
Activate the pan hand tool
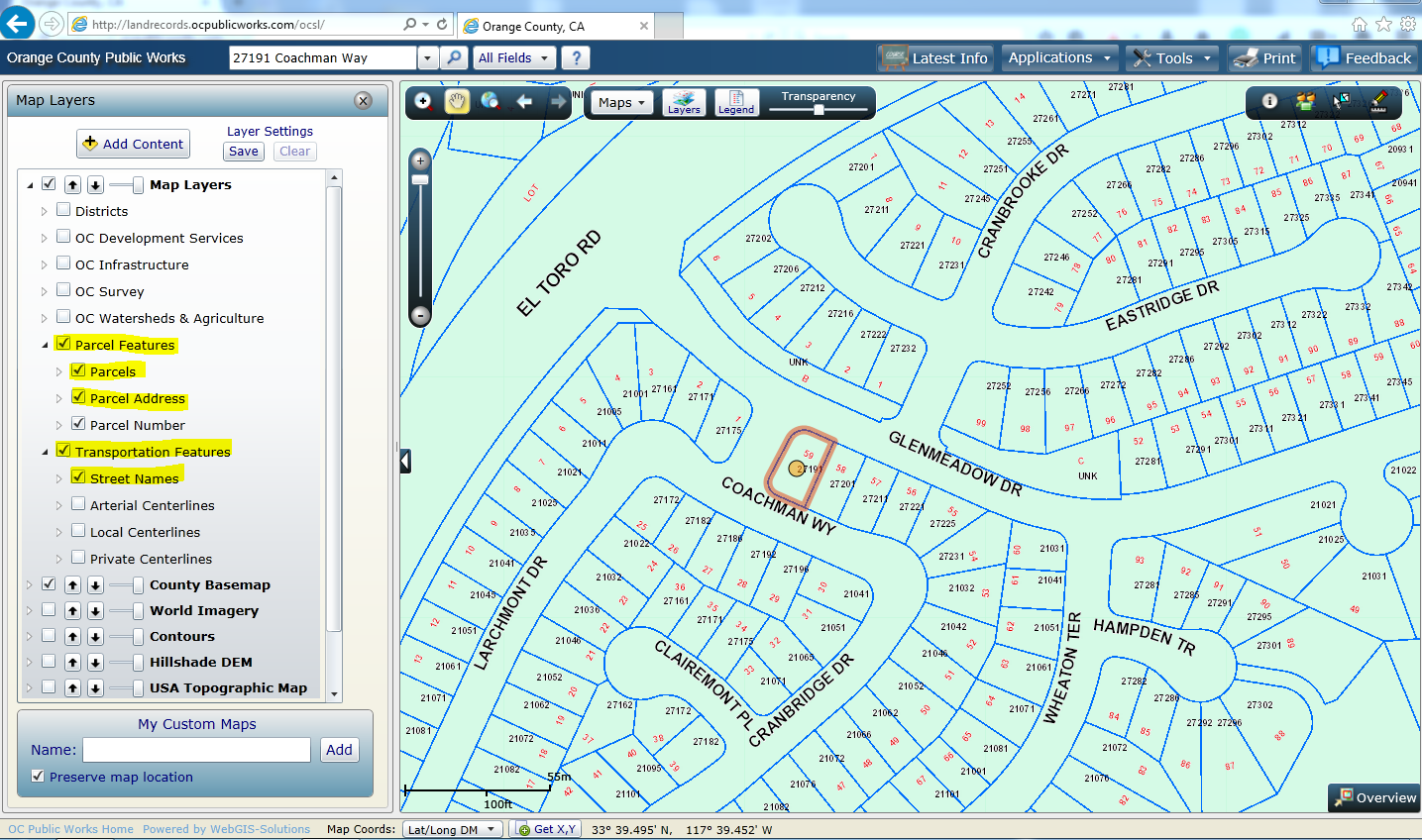coord(457,101)
